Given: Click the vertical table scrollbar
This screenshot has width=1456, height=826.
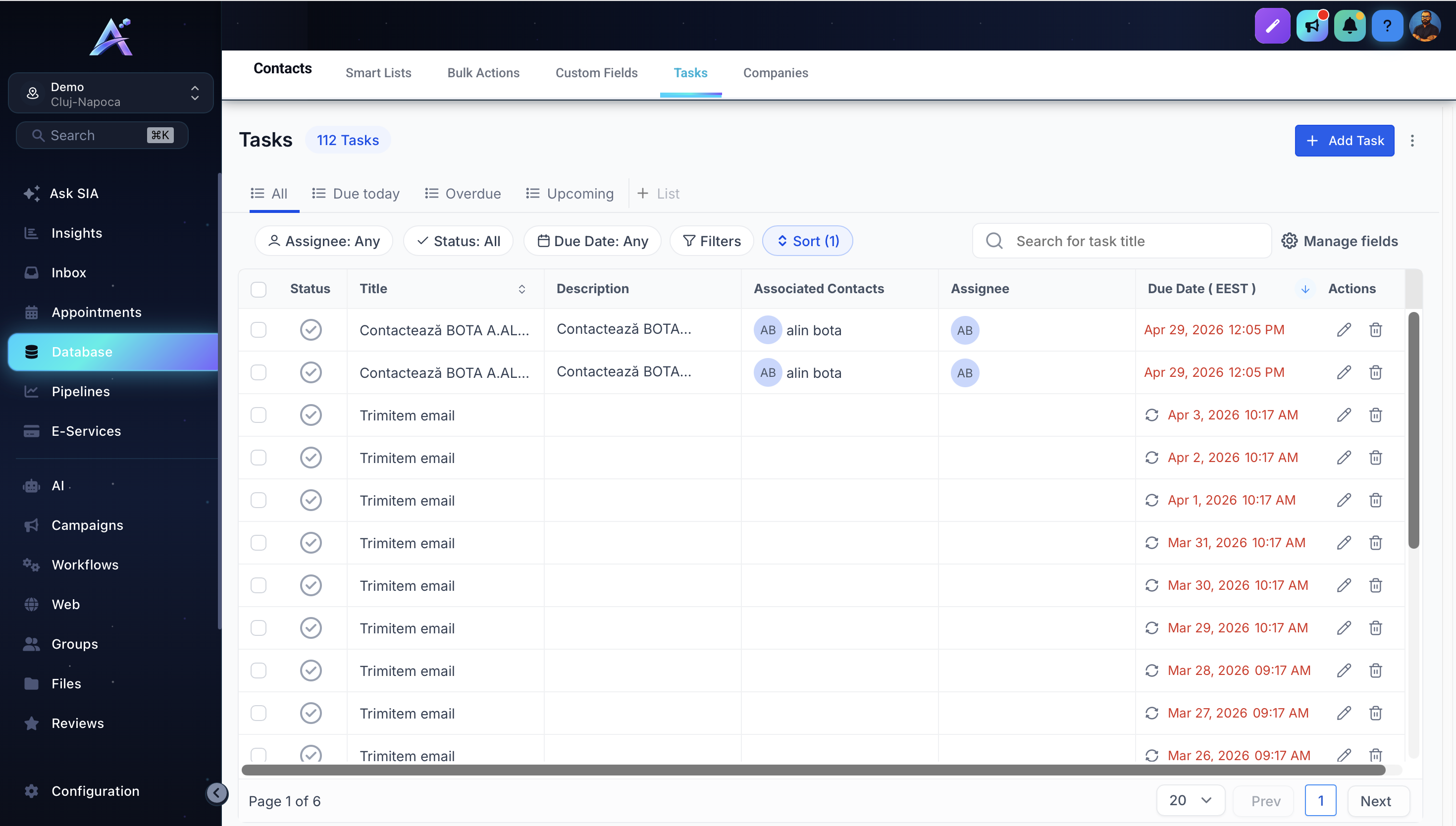Looking at the screenshot, I should 1413,430.
